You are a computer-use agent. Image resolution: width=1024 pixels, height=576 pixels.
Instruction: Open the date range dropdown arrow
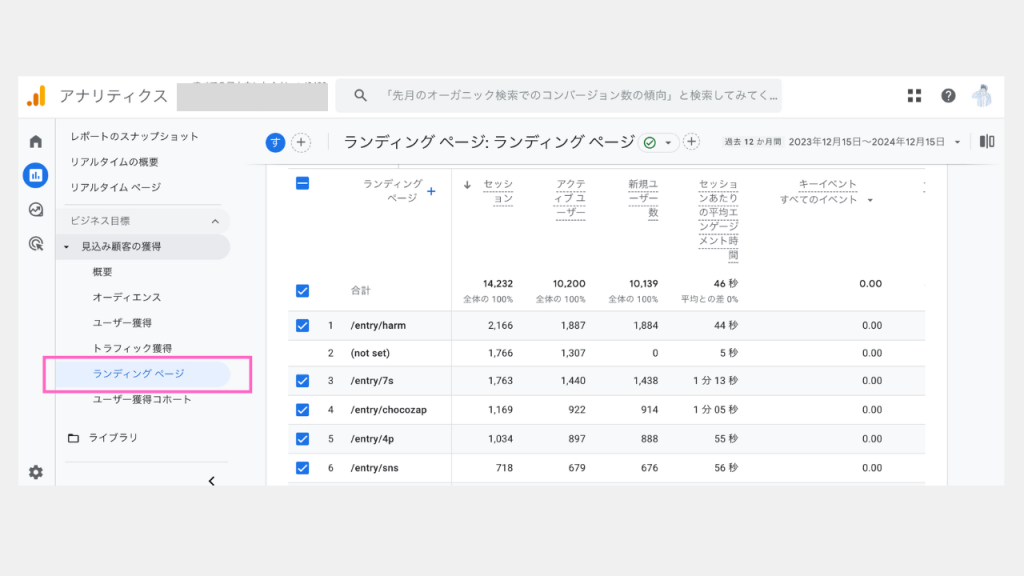tap(958, 142)
